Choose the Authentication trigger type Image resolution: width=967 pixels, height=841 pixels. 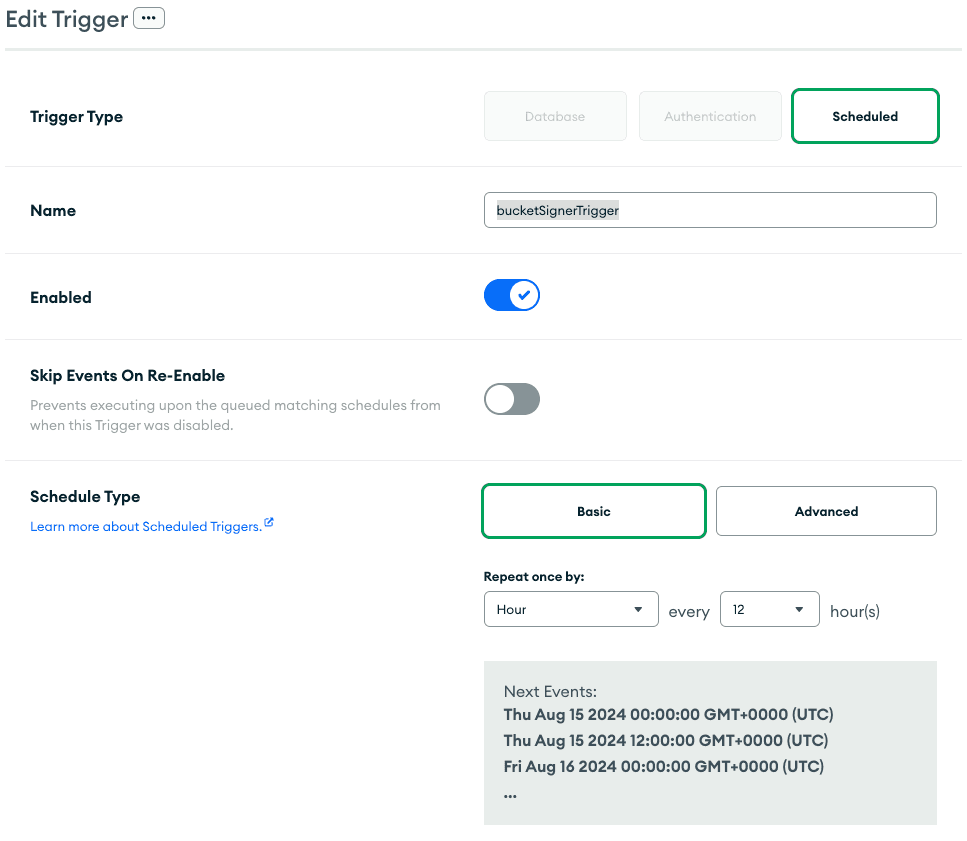710,117
